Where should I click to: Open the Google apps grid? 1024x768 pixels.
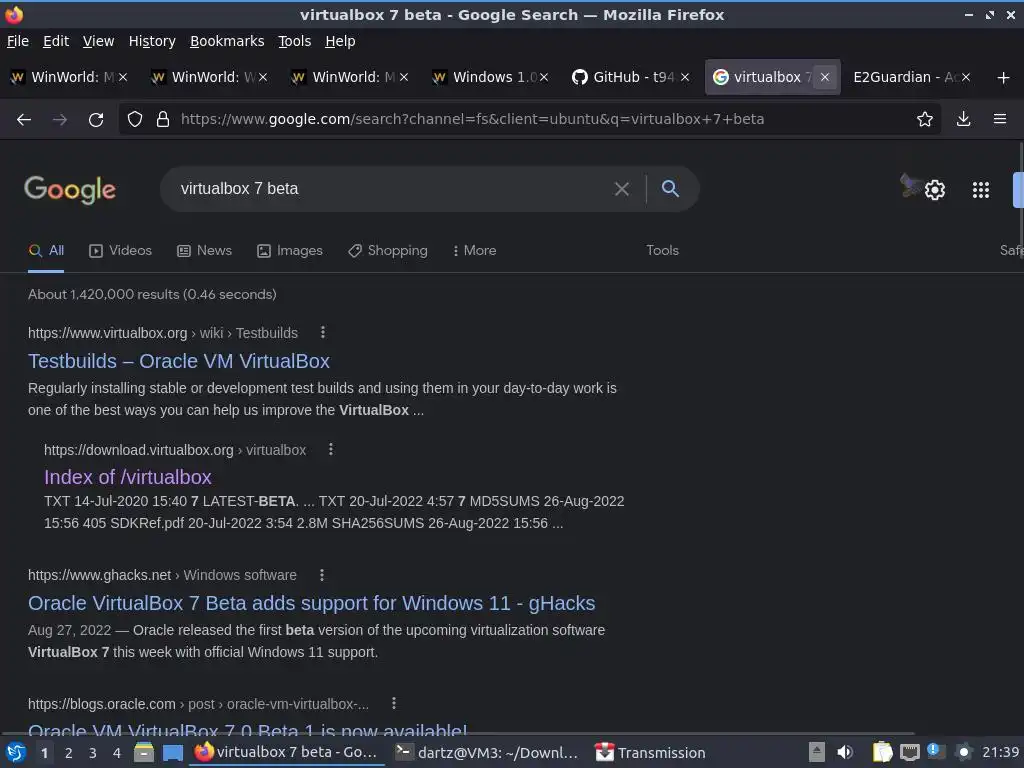[981, 190]
